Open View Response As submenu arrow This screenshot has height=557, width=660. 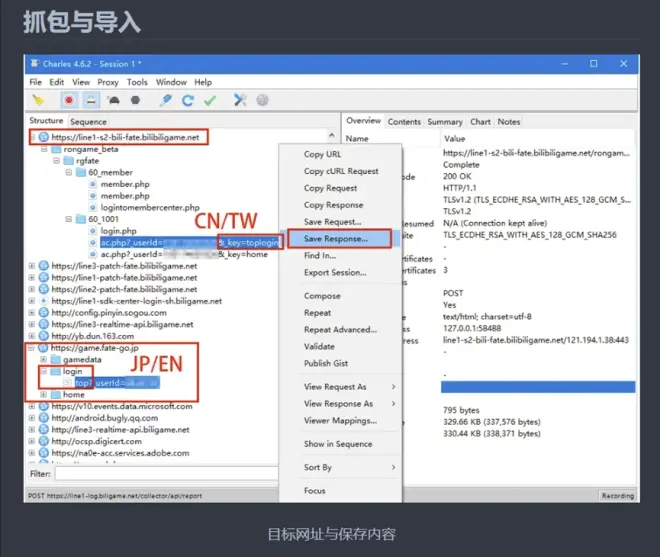point(394,403)
